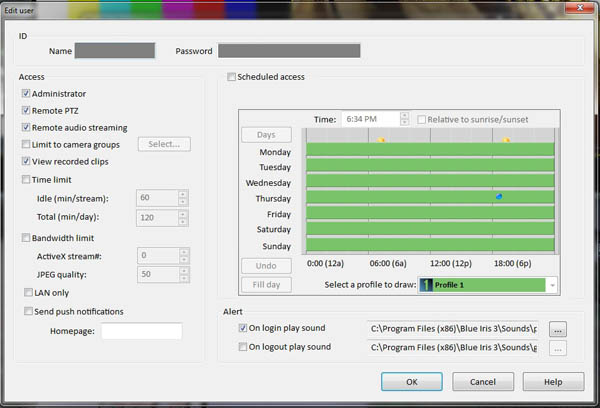Image resolution: width=600 pixels, height=408 pixels.
Task: Click the Wednesday schedule bar
Action: pyautogui.click(x=430, y=181)
